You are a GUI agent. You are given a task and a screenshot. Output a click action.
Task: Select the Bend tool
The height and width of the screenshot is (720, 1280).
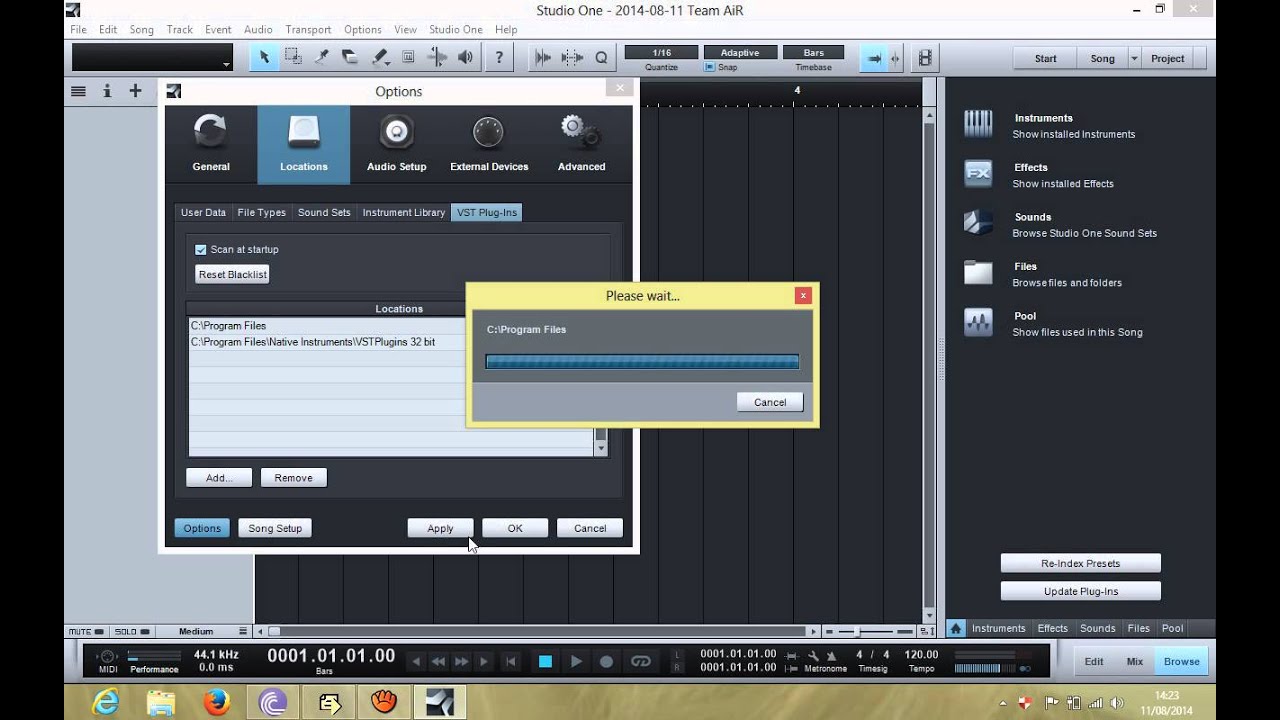click(437, 57)
